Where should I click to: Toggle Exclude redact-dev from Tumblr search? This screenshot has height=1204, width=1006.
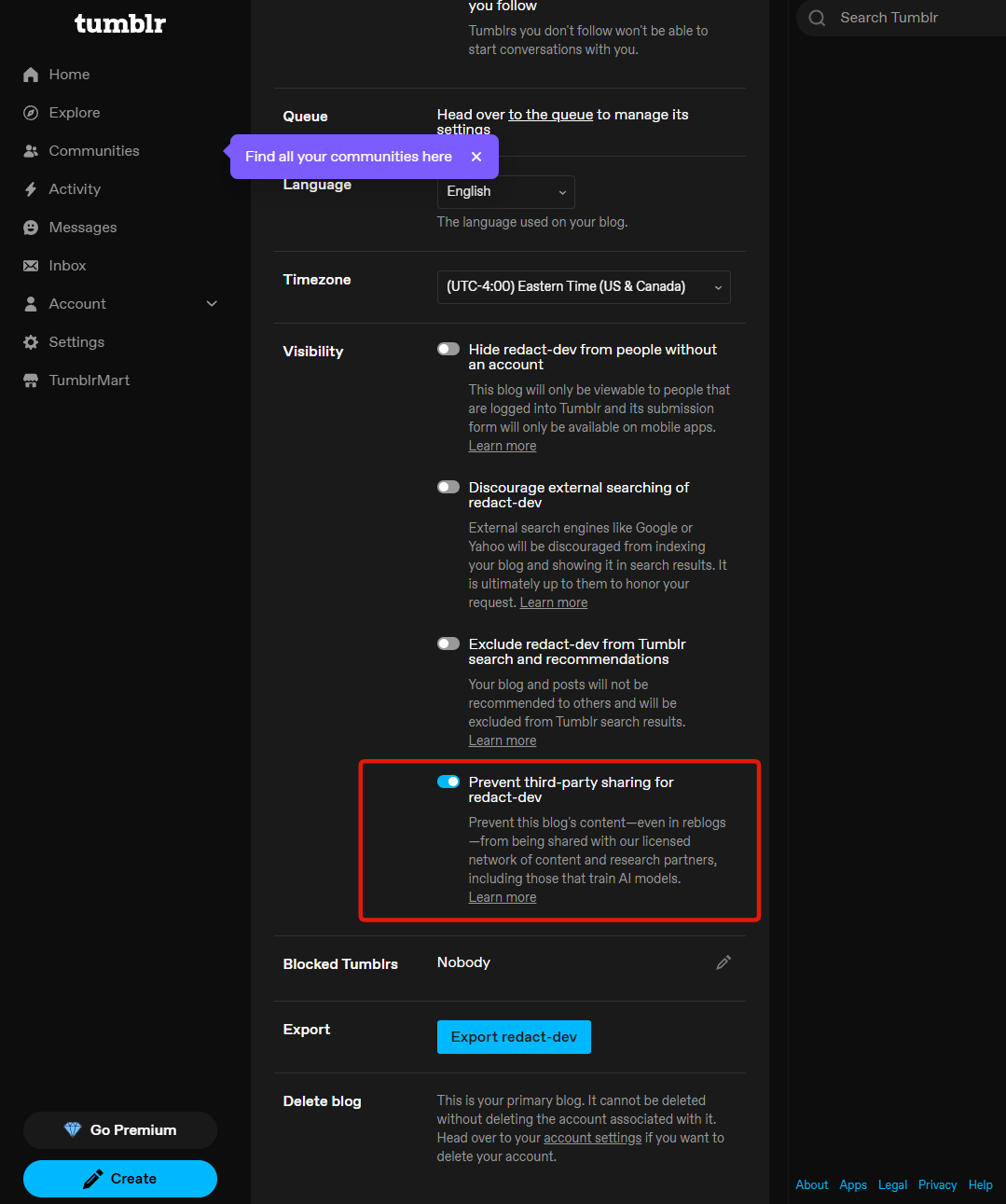(448, 644)
